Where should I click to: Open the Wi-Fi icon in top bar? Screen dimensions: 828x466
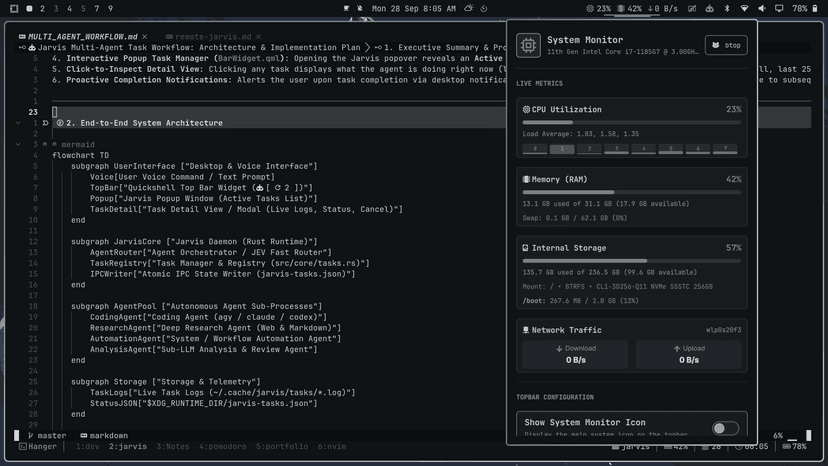click(x=744, y=8)
